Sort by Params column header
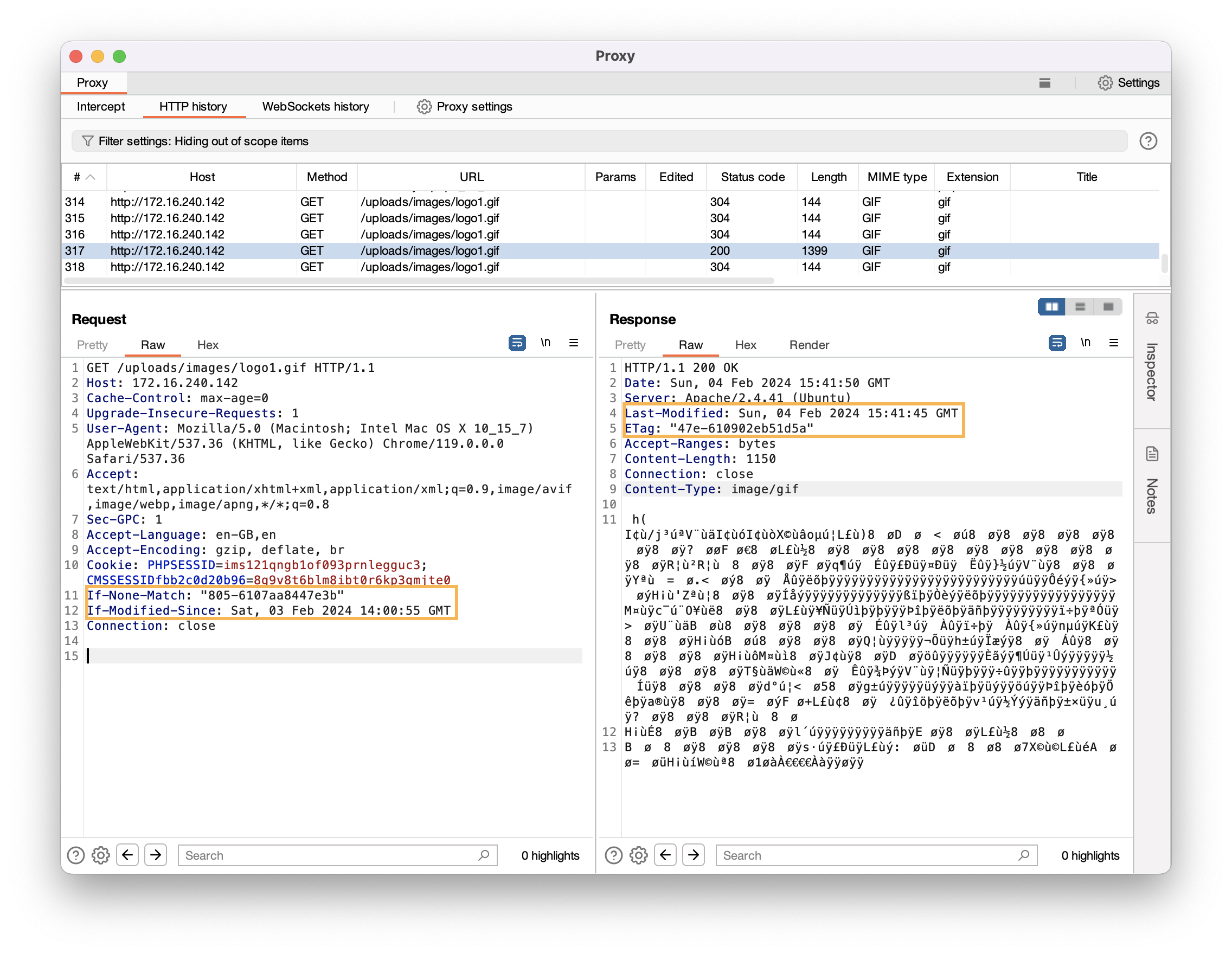The image size is (1232, 954). pos(615,177)
